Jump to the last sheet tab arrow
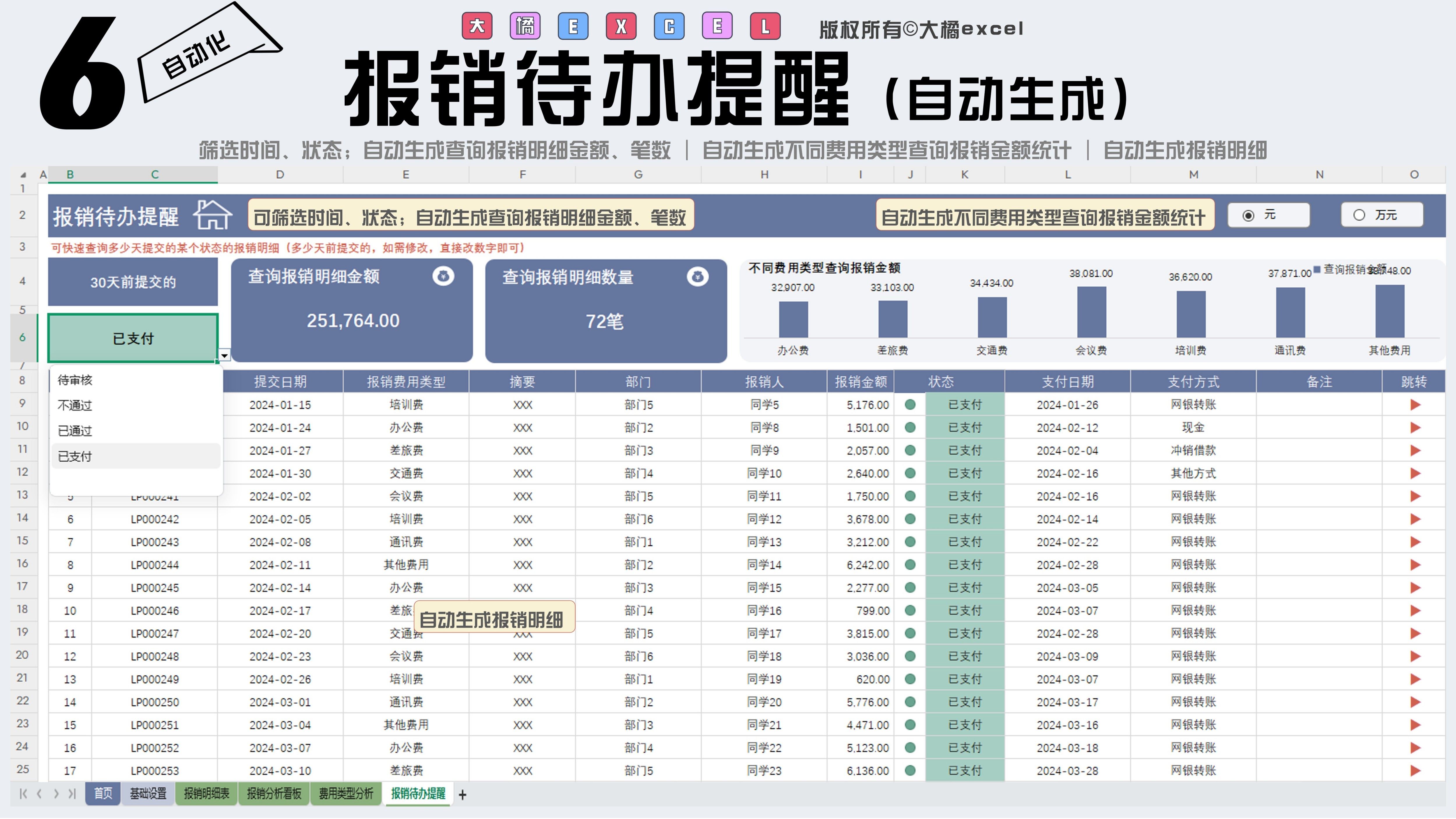Viewport: 1456px width, 819px height. (72, 794)
